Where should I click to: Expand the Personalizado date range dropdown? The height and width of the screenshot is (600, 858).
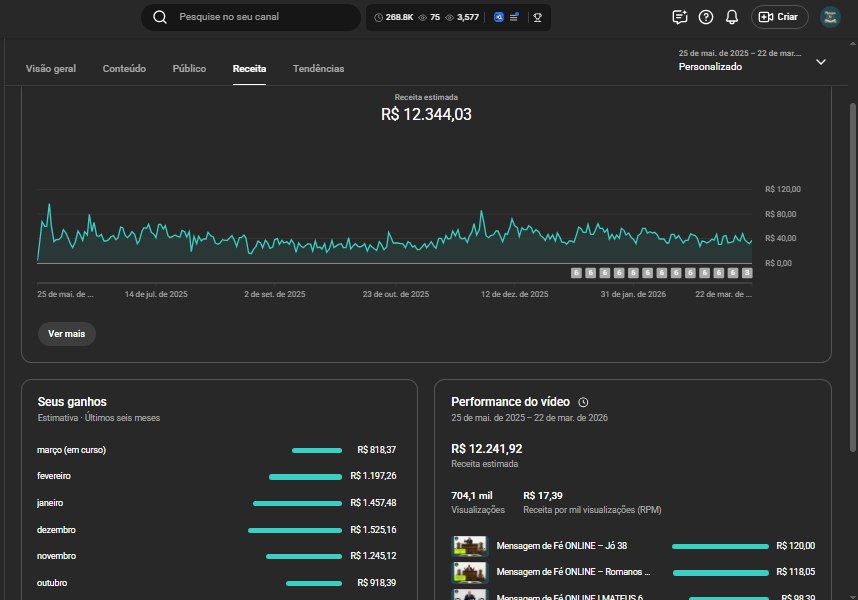click(x=820, y=61)
